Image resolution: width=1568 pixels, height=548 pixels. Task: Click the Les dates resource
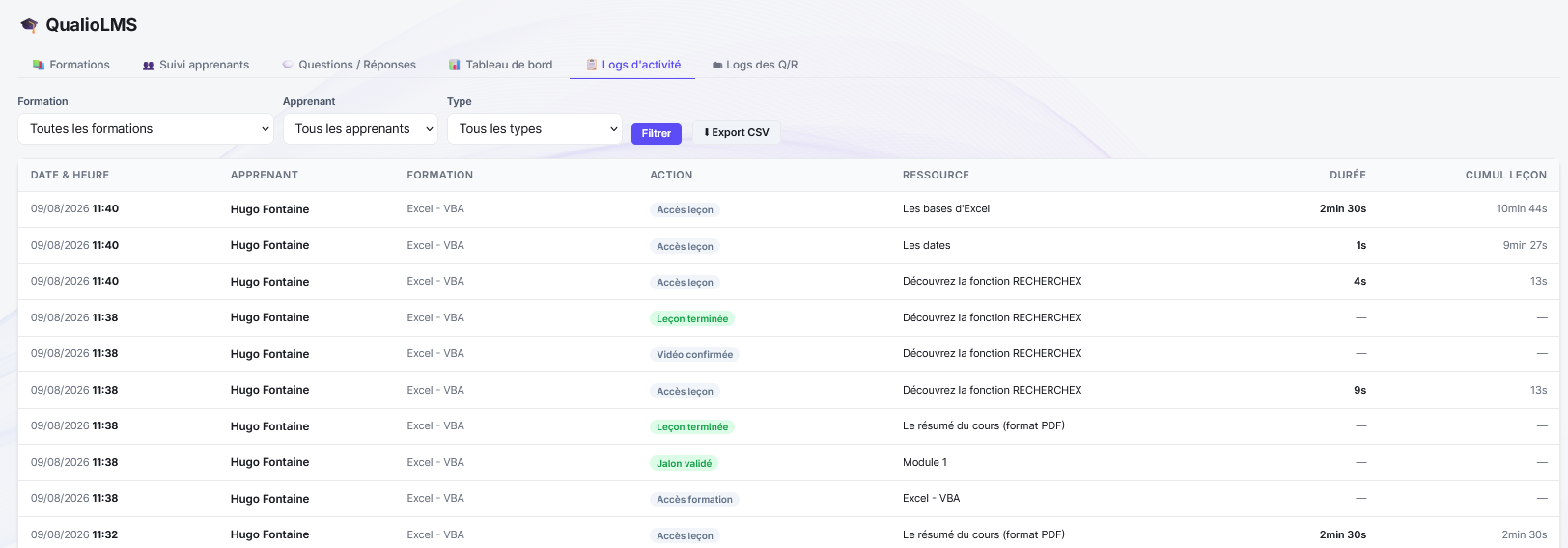click(x=927, y=245)
